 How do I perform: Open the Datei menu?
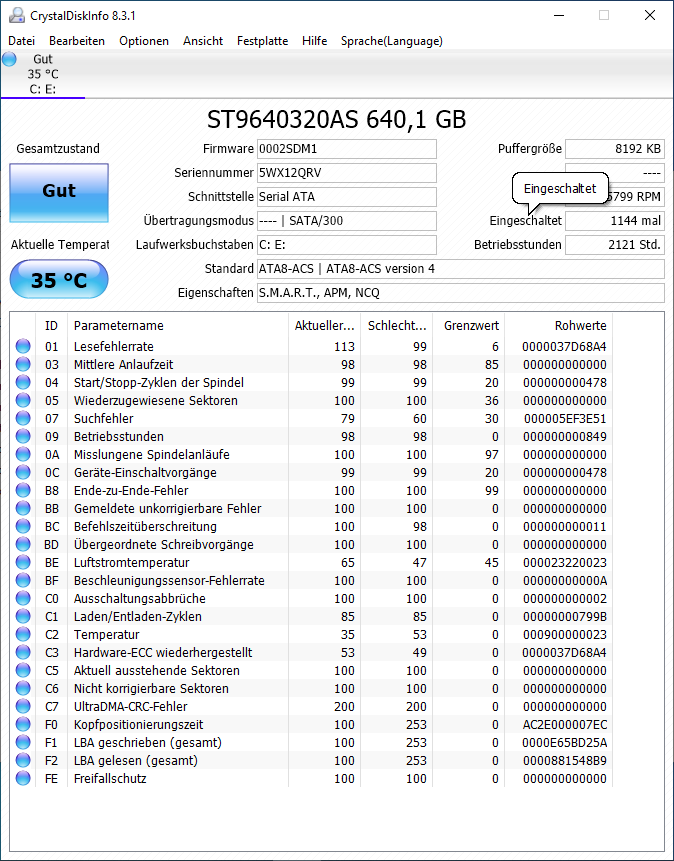coord(21,41)
